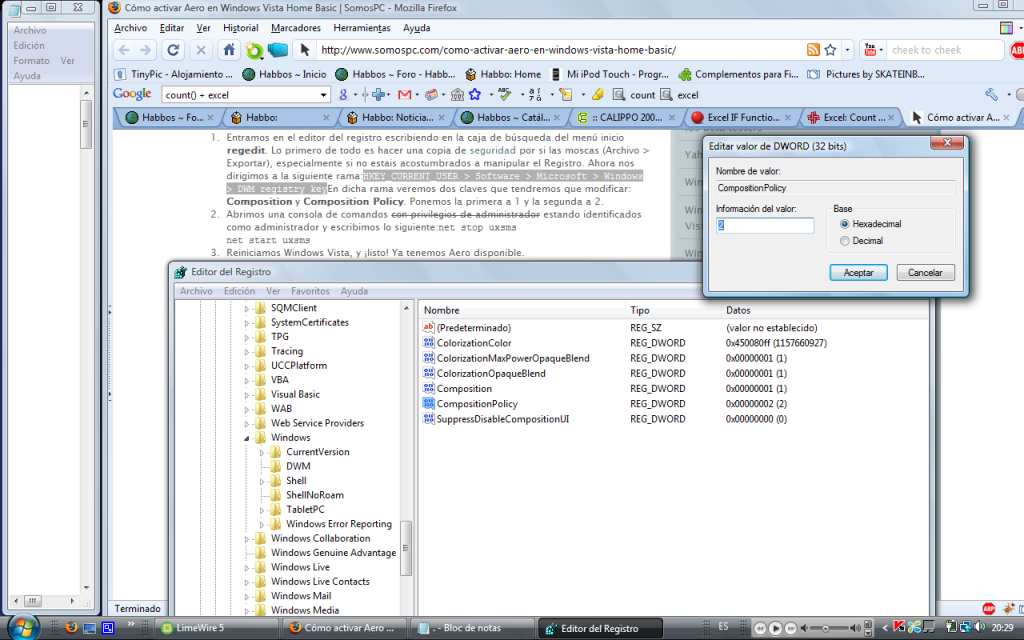The height and width of the screenshot is (640, 1024).
Task: Open Google toolbar search dropdown
Action: click(323, 95)
